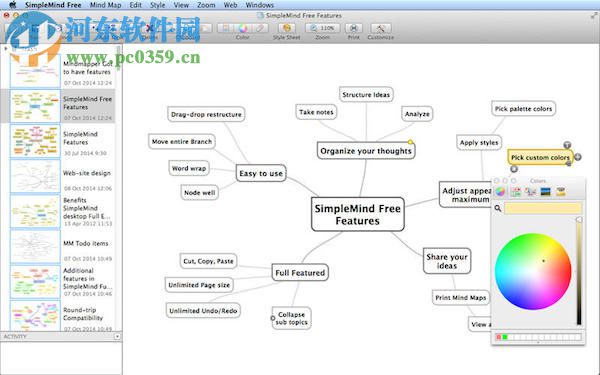Select the Print Mind Maps node
The image size is (600, 375).
(461, 297)
